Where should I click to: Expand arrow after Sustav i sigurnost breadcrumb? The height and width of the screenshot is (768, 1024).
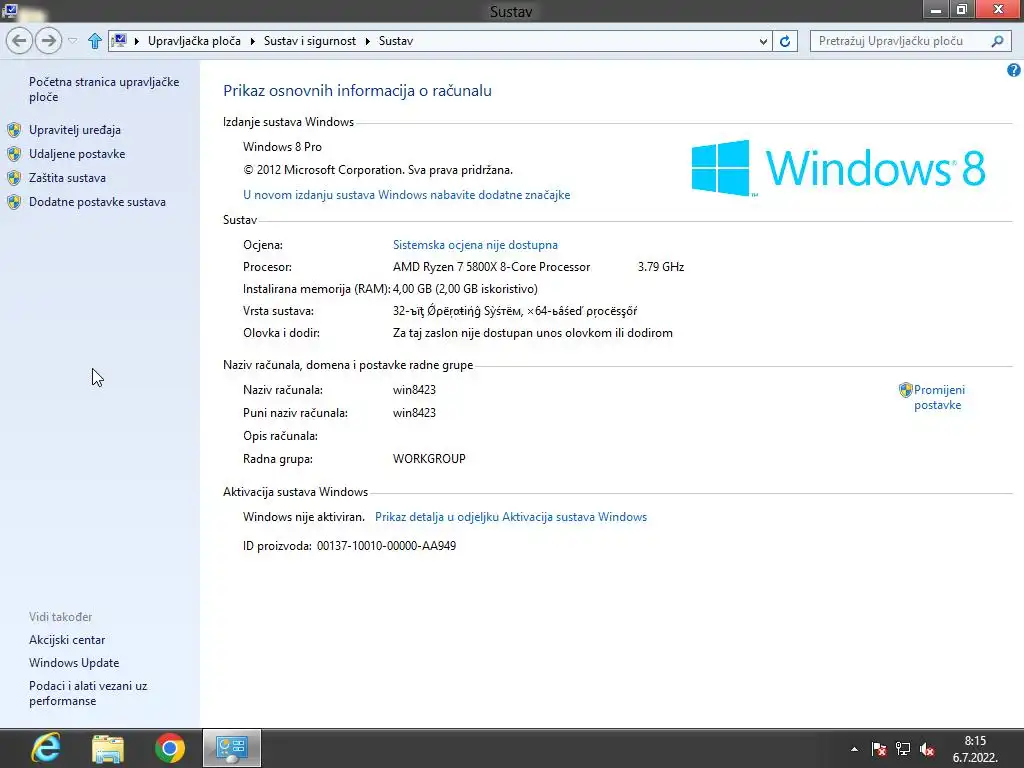[368, 41]
